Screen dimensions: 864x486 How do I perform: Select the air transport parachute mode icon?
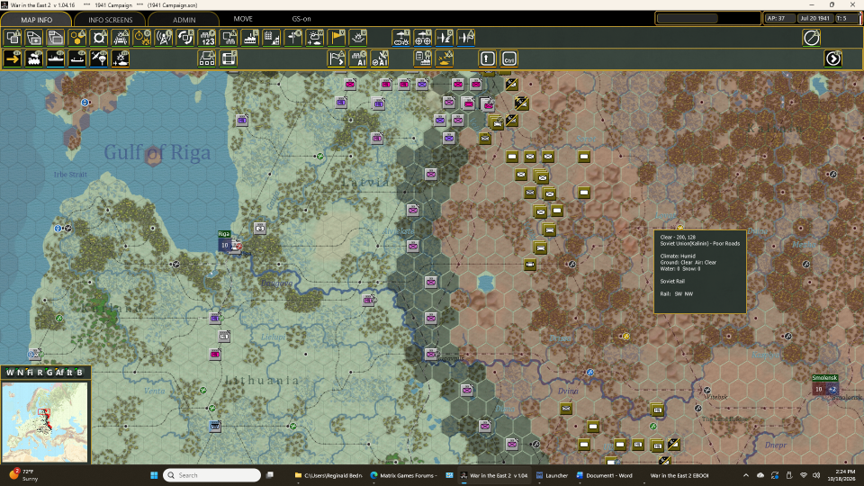(x=99, y=58)
